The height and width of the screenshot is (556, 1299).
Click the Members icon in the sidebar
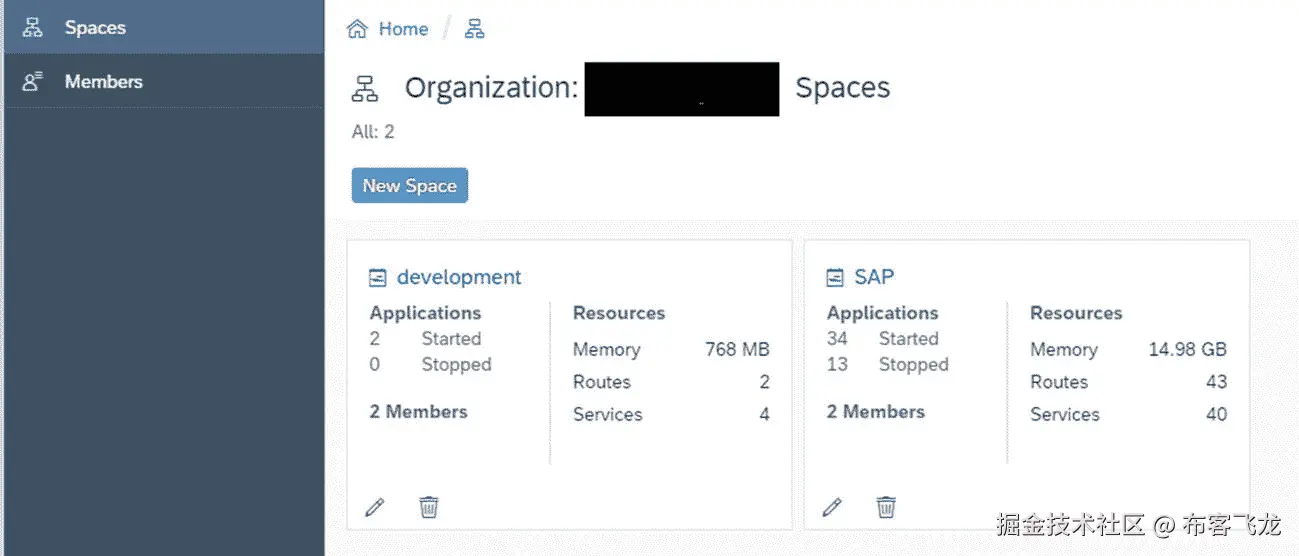click(33, 82)
